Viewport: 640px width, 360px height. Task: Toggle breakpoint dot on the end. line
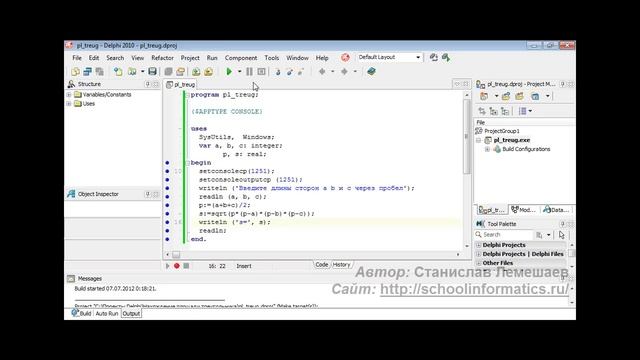[167, 239]
